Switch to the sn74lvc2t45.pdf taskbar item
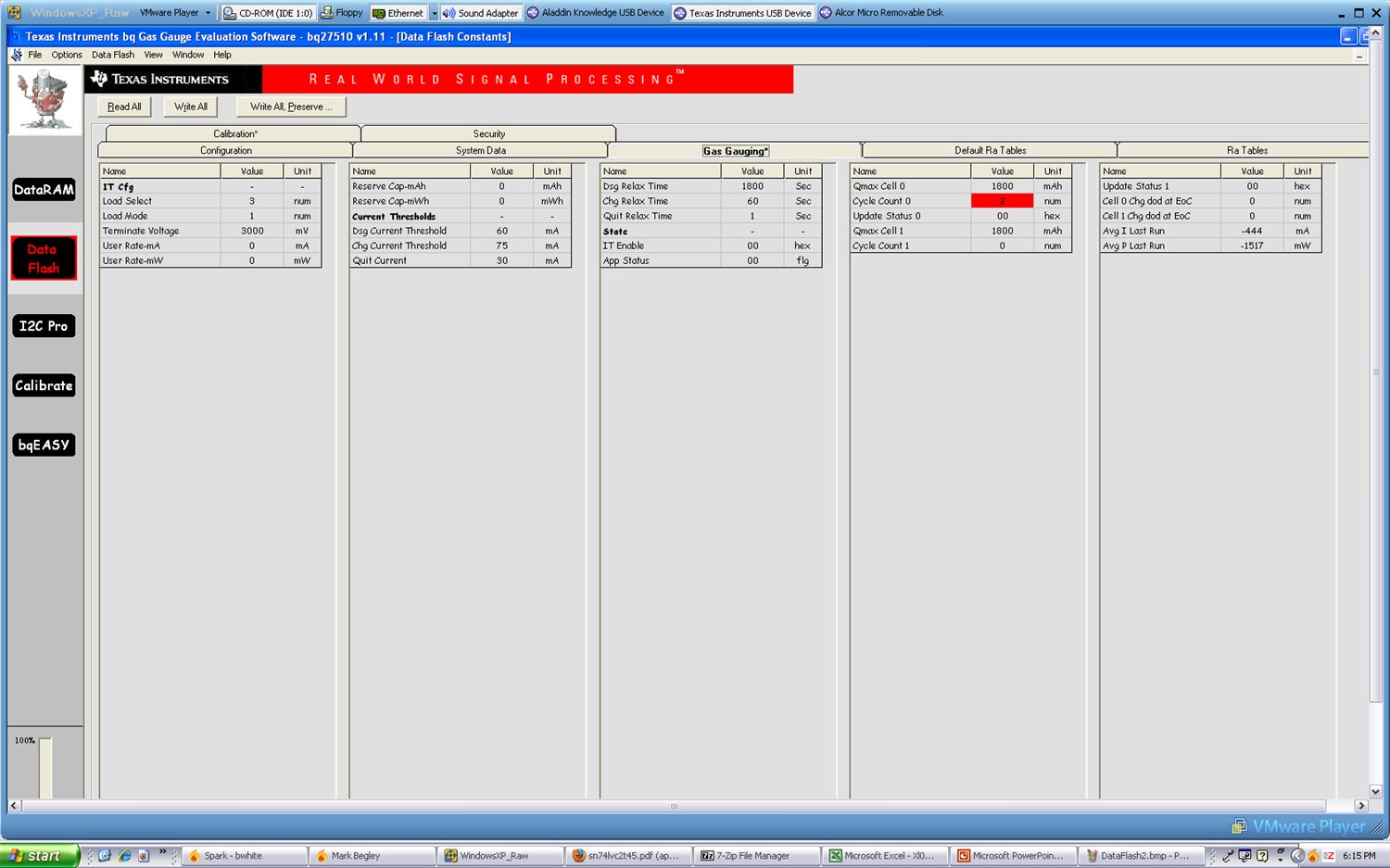 click(630, 856)
